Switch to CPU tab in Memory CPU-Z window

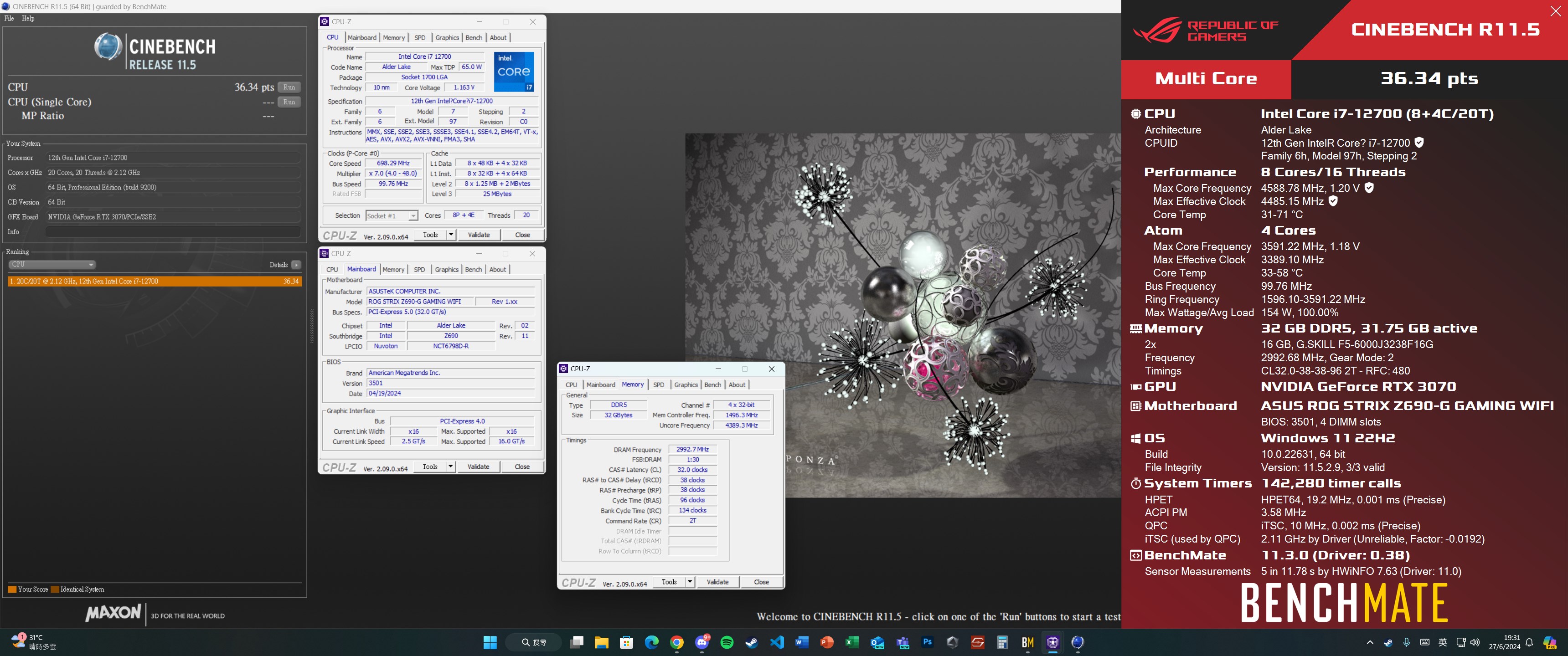click(x=571, y=384)
